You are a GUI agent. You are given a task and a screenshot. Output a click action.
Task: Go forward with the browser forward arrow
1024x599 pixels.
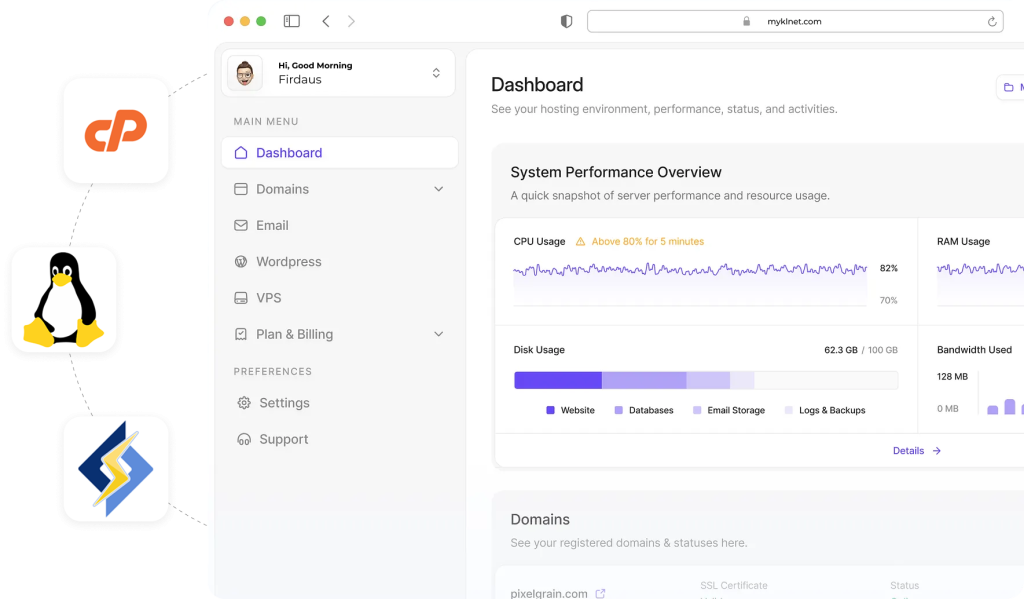point(351,21)
